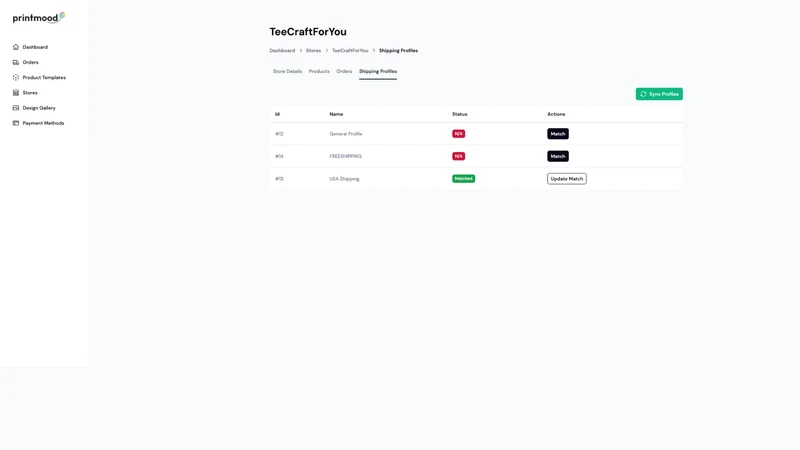
Task: Click the refresh icon in Sync Profiles
Action: click(643, 94)
